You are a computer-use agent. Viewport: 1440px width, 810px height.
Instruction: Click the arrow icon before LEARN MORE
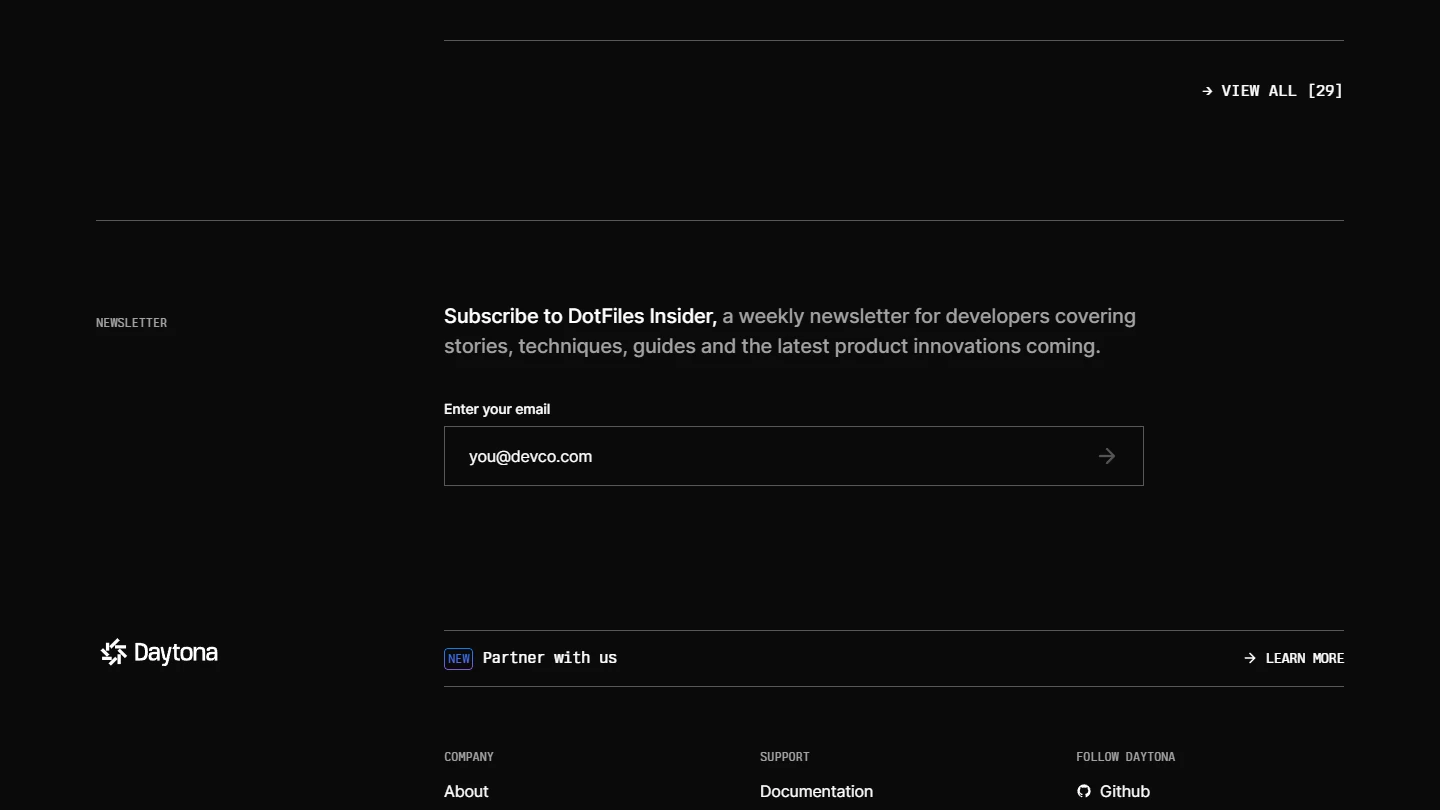coord(1250,658)
